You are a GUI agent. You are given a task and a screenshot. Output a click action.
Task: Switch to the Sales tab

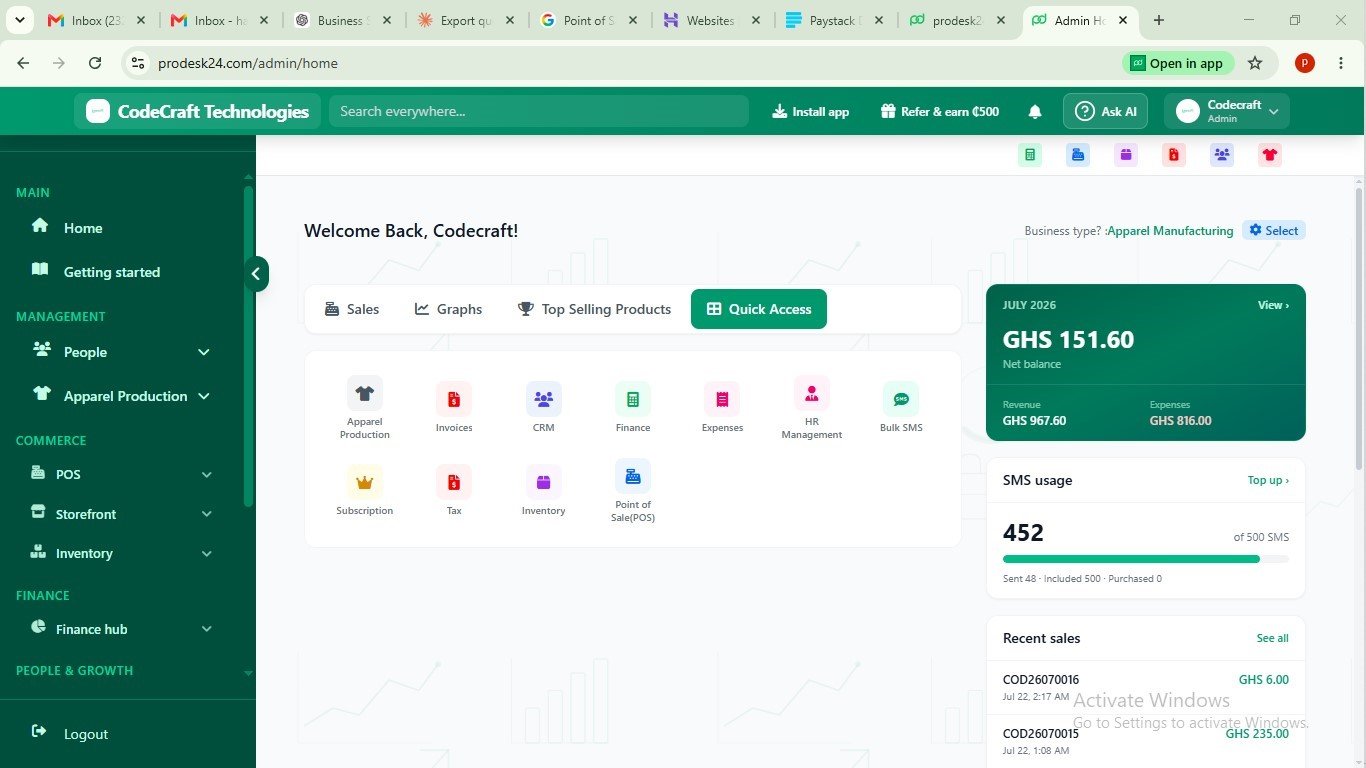click(x=352, y=309)
